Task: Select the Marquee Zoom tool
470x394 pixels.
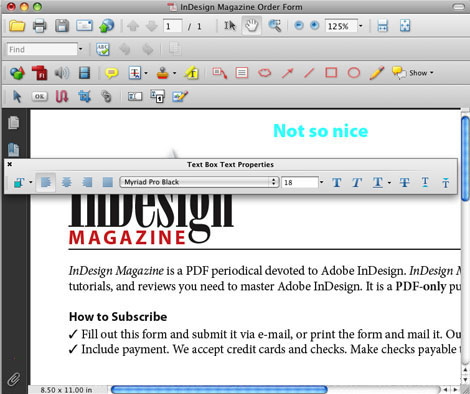Action: 275,26
